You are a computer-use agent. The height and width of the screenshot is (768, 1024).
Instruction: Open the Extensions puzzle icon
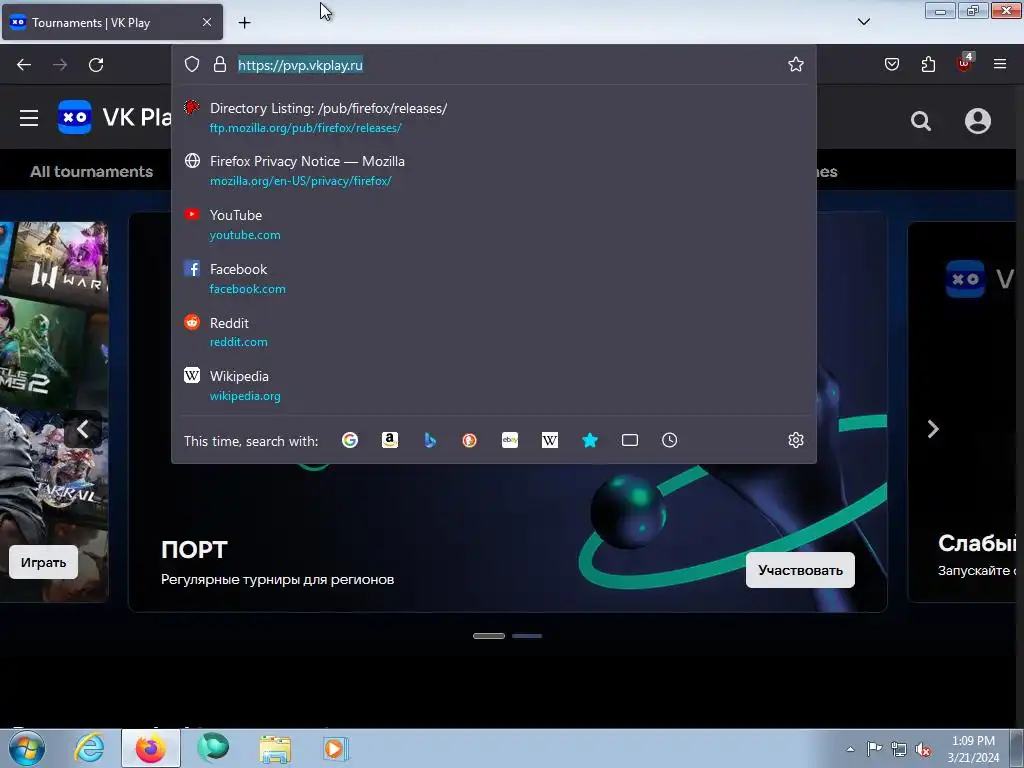click(928, 64)
